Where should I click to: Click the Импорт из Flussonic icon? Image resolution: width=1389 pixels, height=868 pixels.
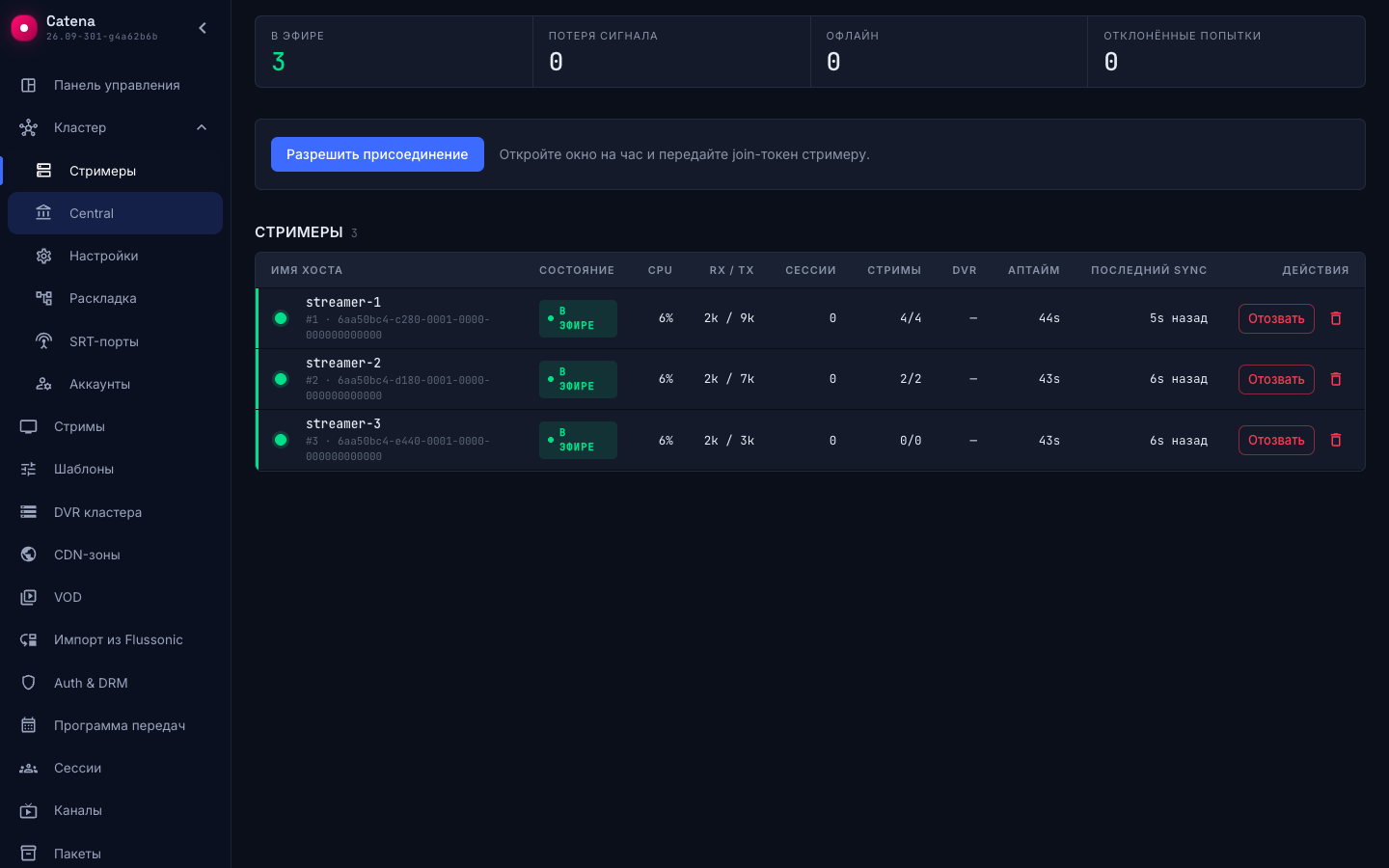click(29, 639)
